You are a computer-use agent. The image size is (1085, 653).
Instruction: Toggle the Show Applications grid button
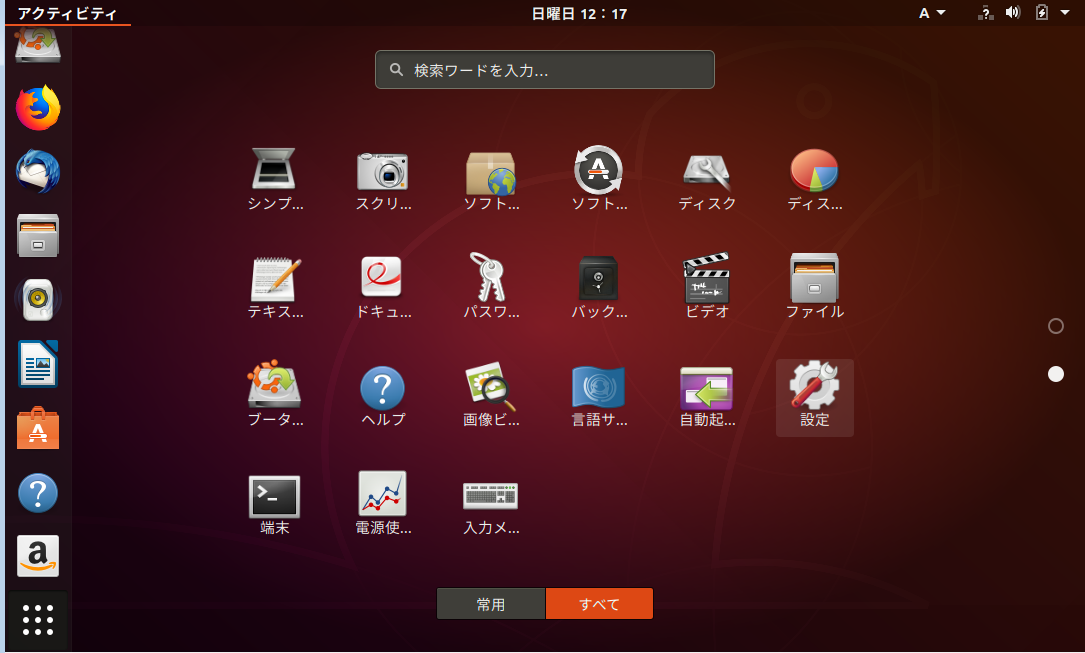38,620
